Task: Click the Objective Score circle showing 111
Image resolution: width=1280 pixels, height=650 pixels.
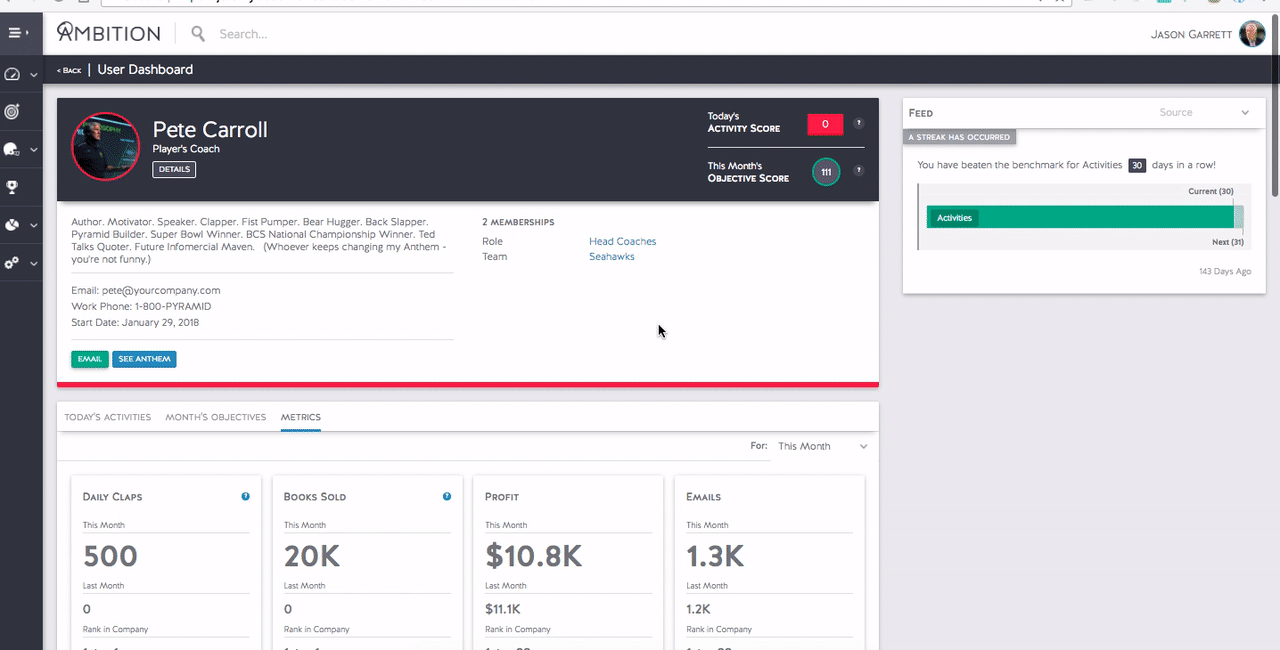Action: (x=826, y=172)
